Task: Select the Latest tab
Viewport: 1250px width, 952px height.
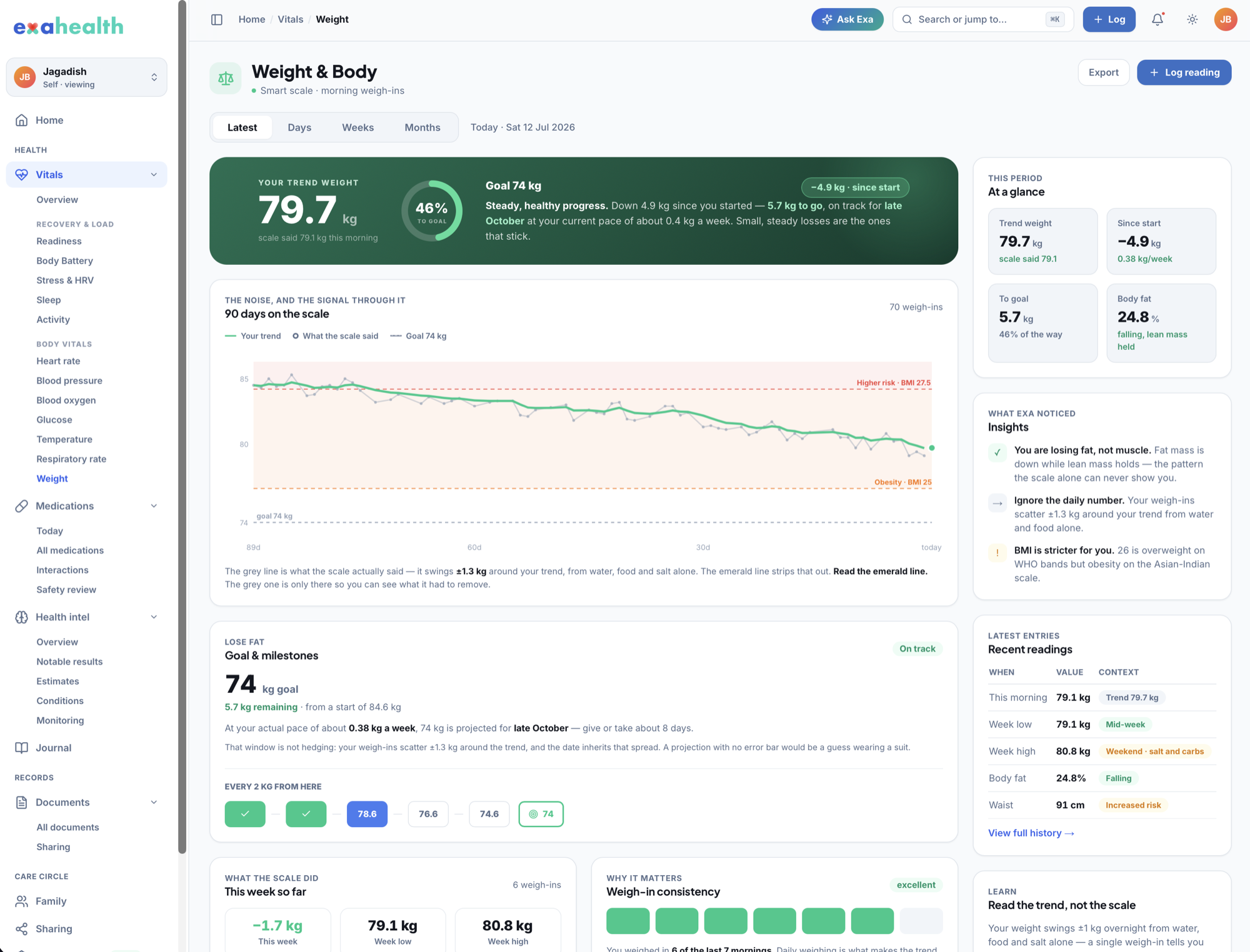Action: coord(242,127)
